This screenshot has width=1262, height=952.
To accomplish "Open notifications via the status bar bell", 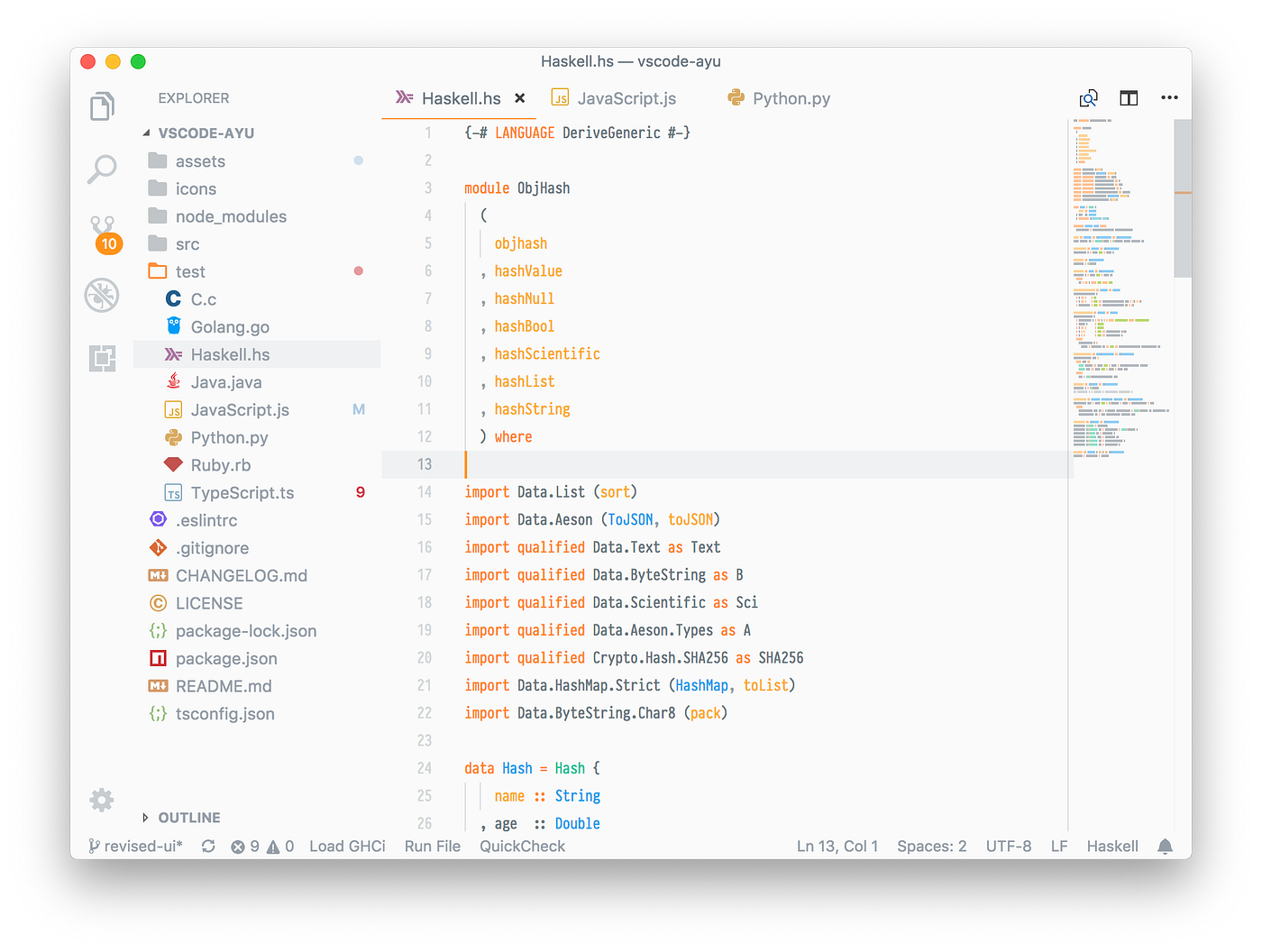I will [1164, 846].
